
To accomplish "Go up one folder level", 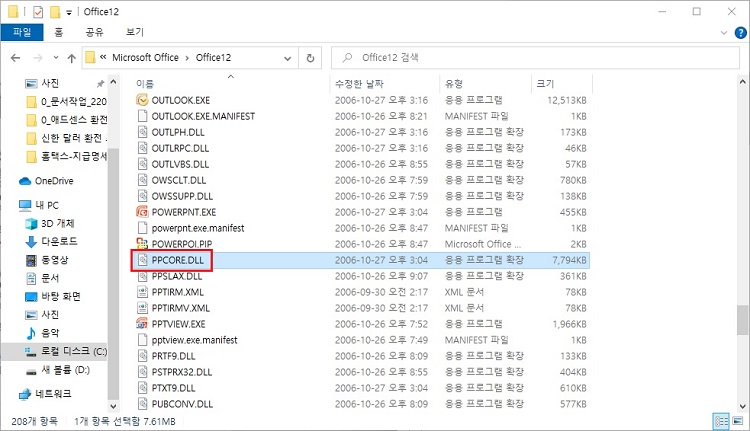I will point(72,58).
